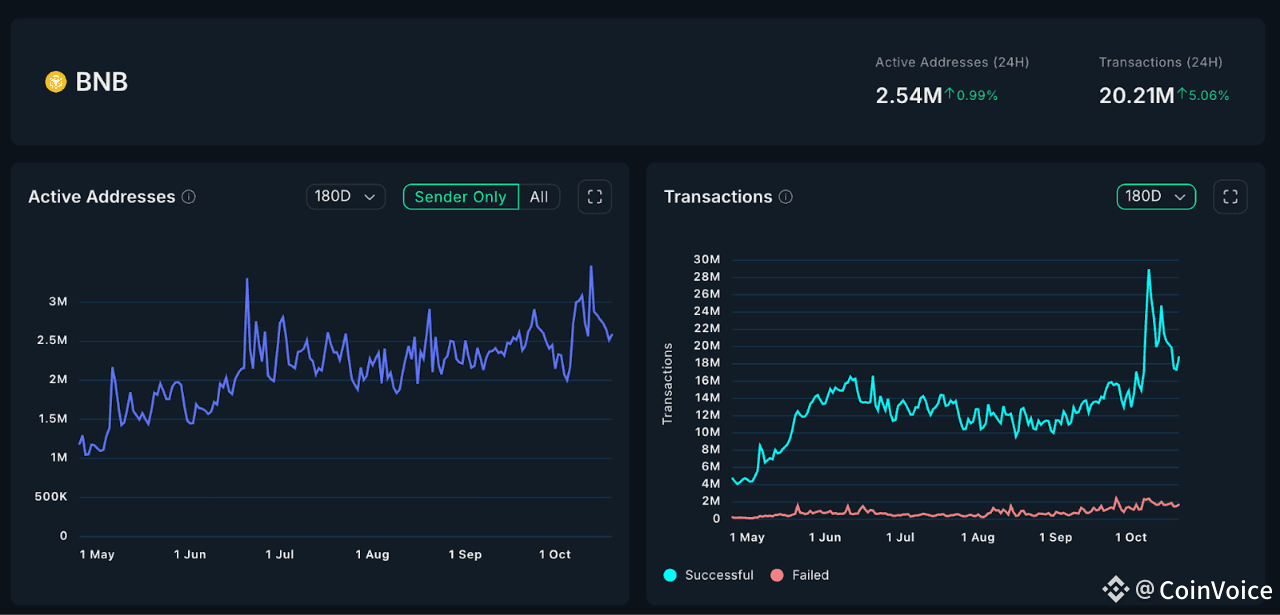This screenshot has width=1280, height=615.
Task: Toggle Failed series in chart legend
Action: point(801,575)
